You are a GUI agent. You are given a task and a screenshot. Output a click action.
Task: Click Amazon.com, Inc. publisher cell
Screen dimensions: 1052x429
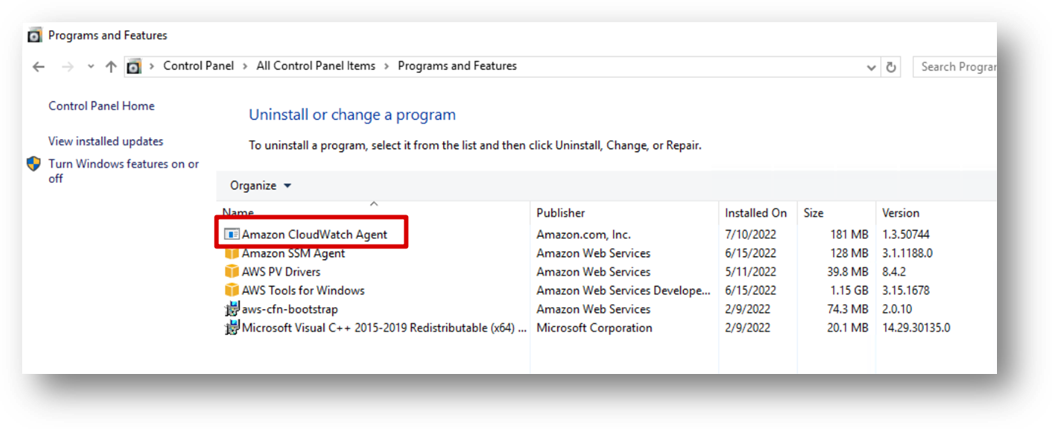pos(584,235)
